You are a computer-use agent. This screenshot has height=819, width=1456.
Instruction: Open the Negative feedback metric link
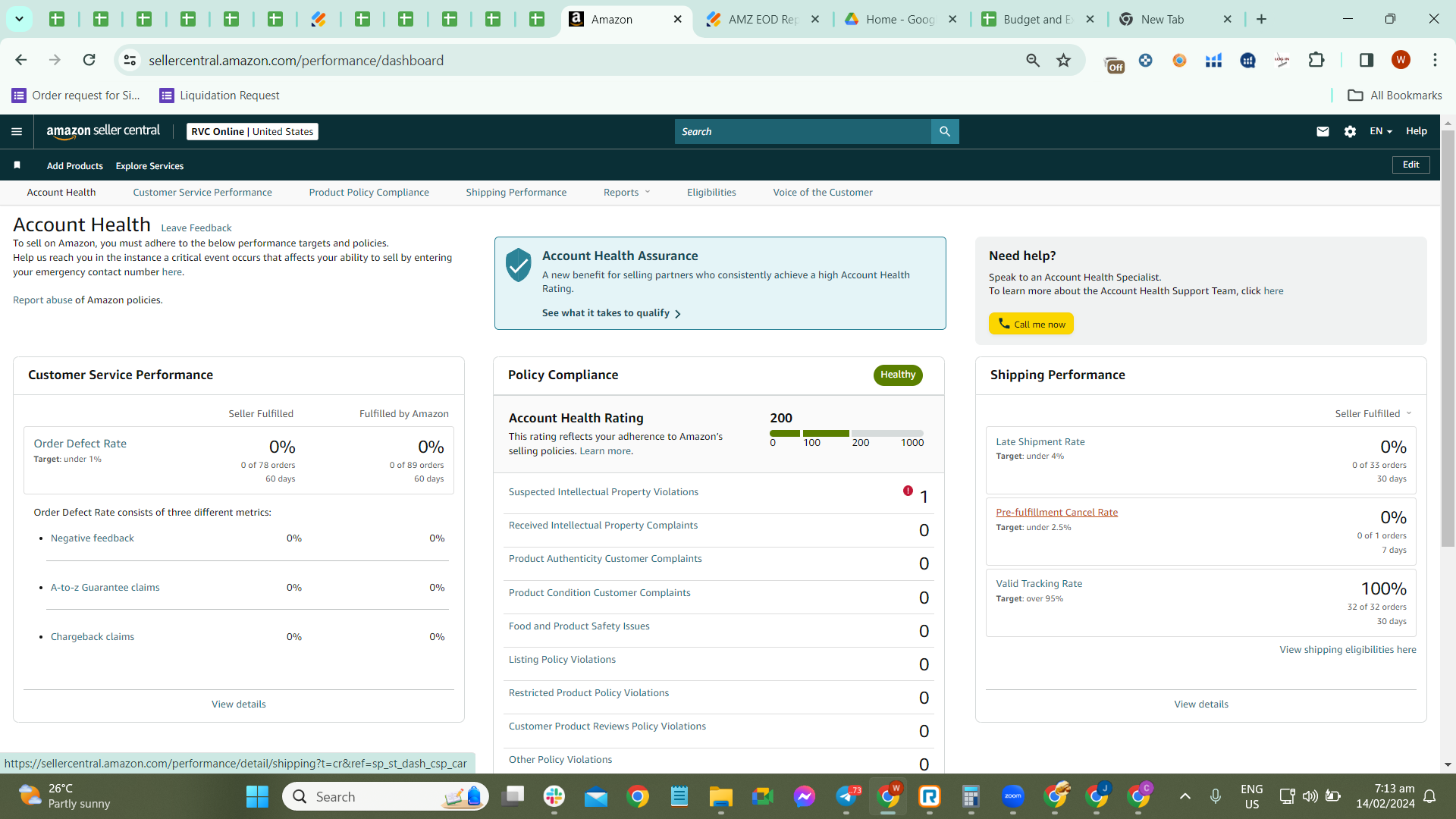(92, 538)
